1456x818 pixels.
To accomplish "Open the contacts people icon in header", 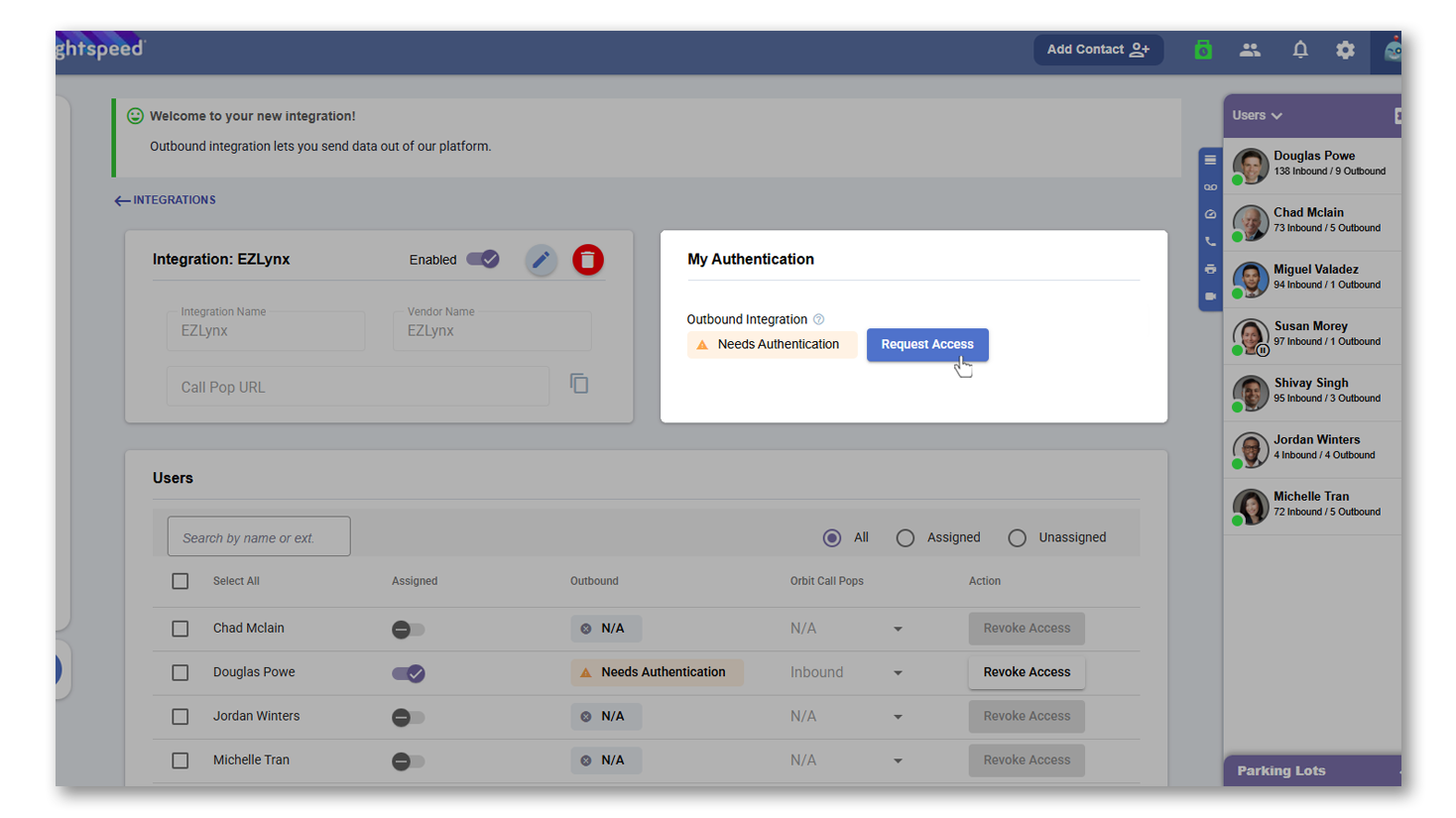I will click(x=1250, y=50).
